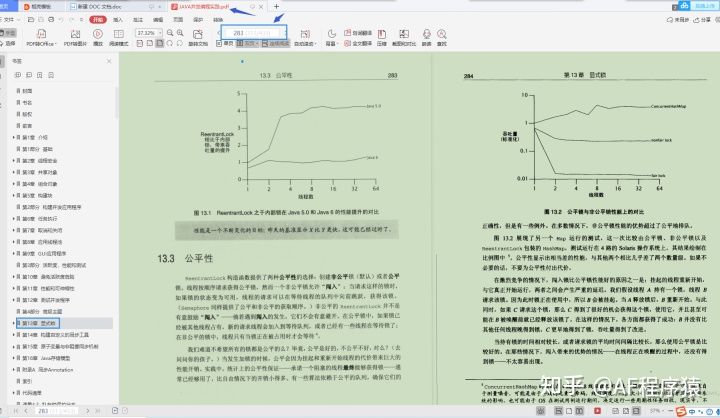Go to previous page arrow in status bar
Viewport: 720px width, 418px height.
(x=26, y=411)
